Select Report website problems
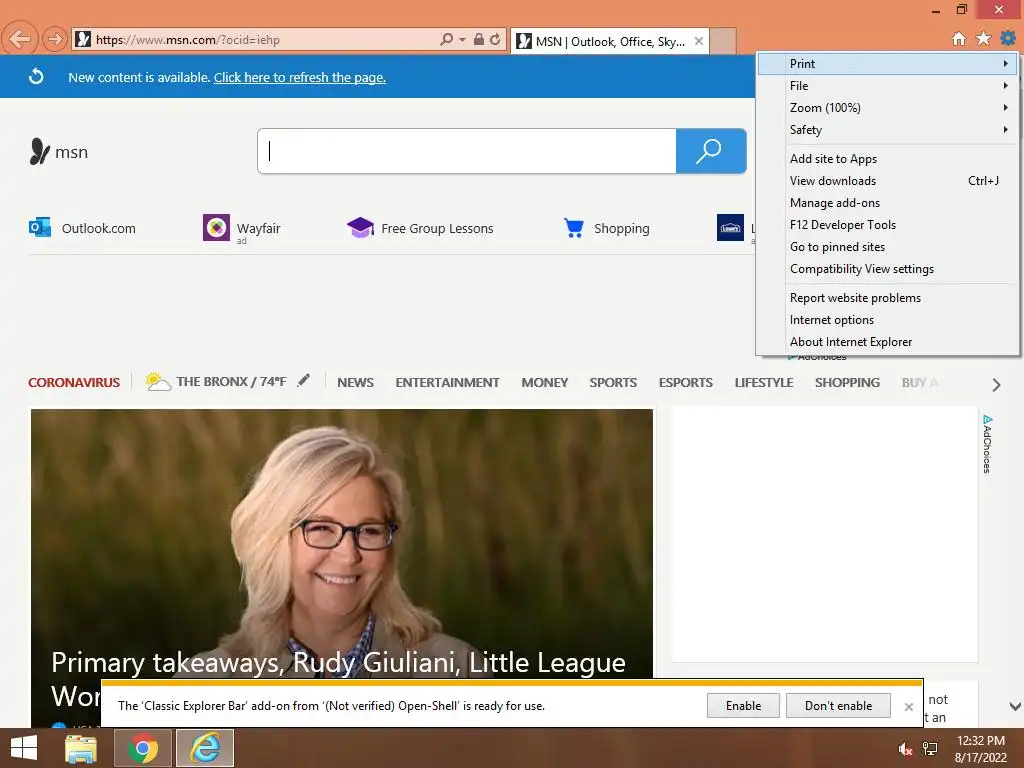1024x768 pixels. click(887, 298)
